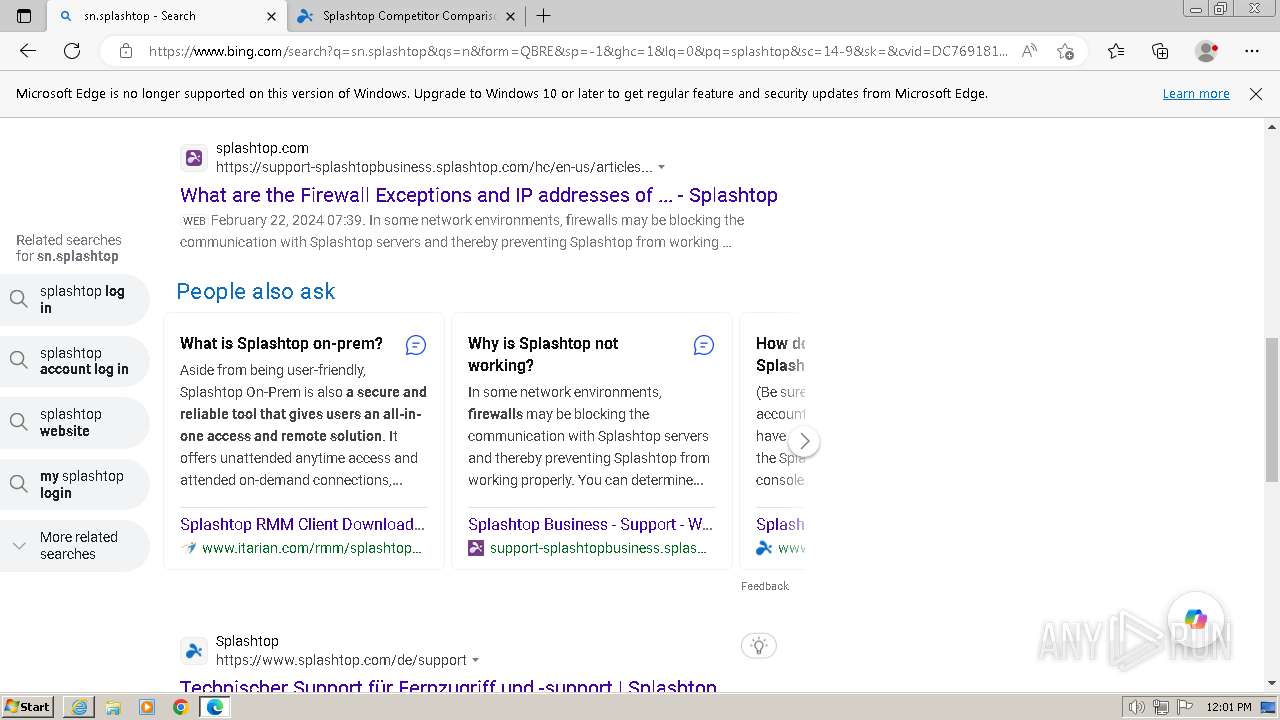Image resolution: width=1280 pixels, height=720 pixels.
Task: Open the tab actions menu icon
Action: pos(24,16)
